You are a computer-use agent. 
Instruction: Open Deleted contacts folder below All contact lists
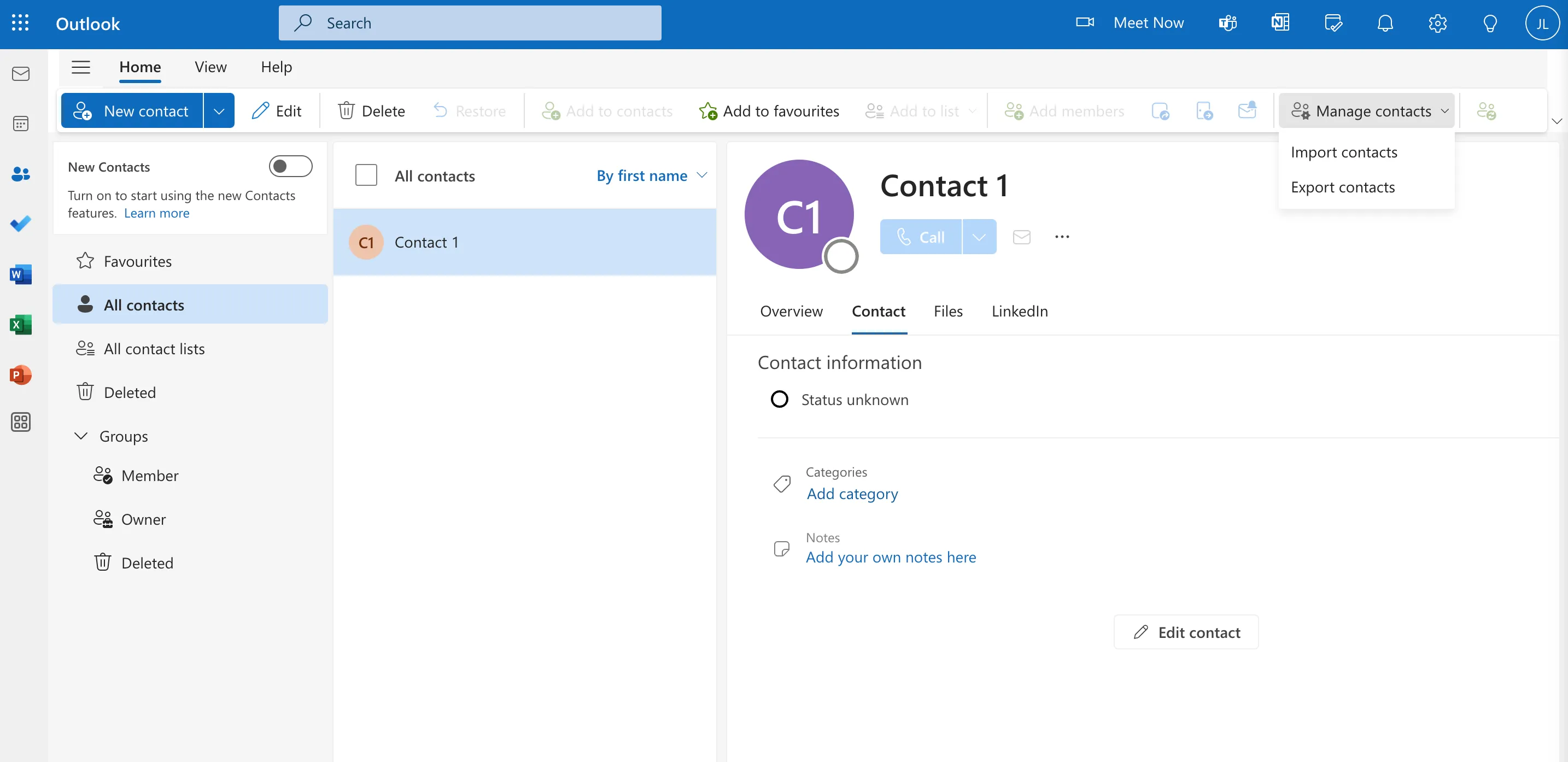tap(190, 392)
